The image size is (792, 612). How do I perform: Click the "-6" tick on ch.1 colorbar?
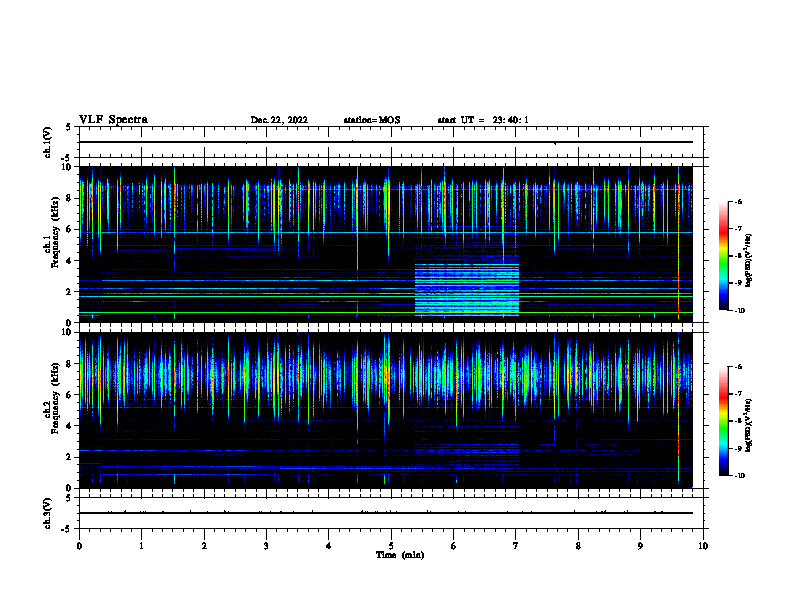coord(738,202)
